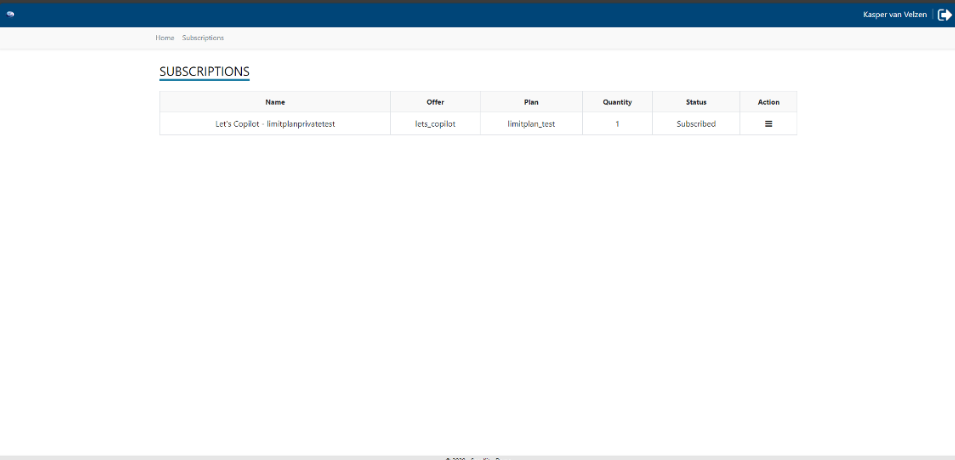The width and height of the screenshot is (955, 460).
Task: Click the limitplan_test plan cell
Action: [x=531, y=124]
